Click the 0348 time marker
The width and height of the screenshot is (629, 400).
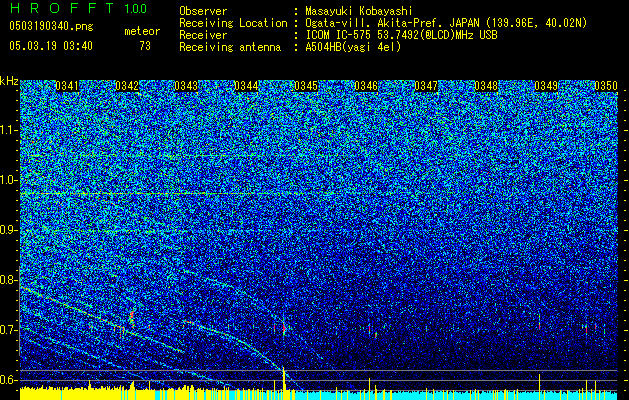pyautogui.click(x=486, y=86)
